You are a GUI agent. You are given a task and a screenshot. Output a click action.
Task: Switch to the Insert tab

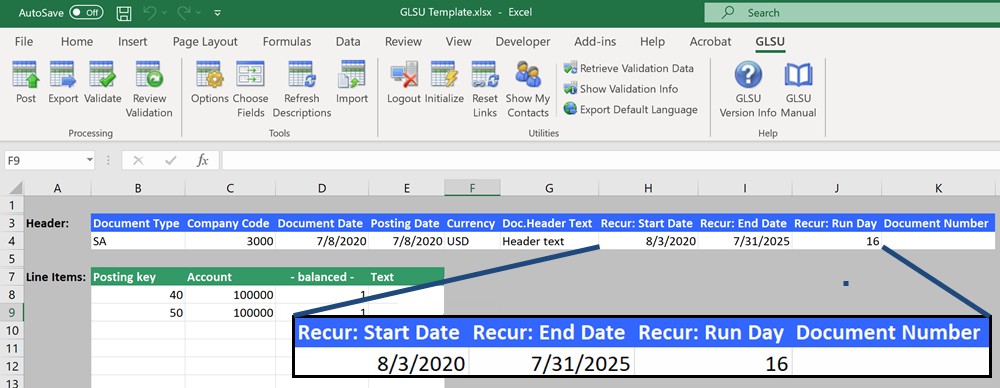(x=132, y=41)
